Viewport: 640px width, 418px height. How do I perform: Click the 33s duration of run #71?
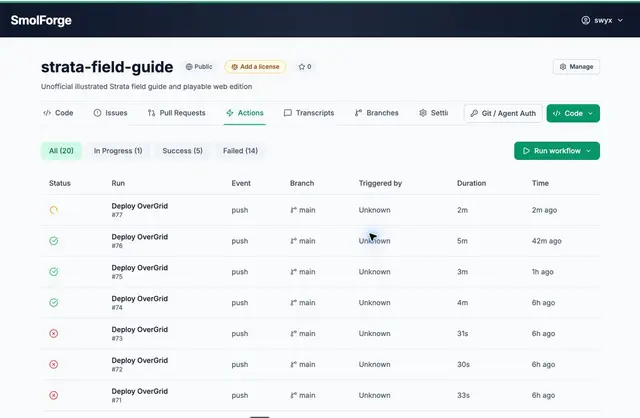[x=463, y=396]
